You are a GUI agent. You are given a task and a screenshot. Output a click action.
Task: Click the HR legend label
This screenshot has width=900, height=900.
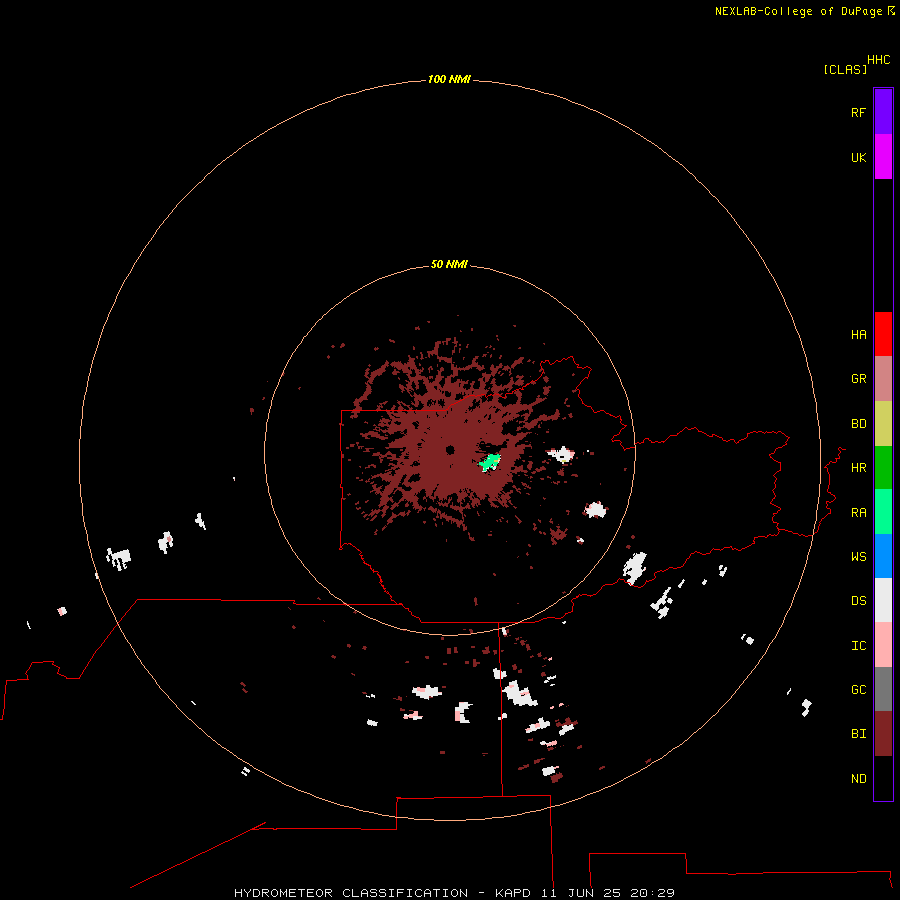[858, 468]
